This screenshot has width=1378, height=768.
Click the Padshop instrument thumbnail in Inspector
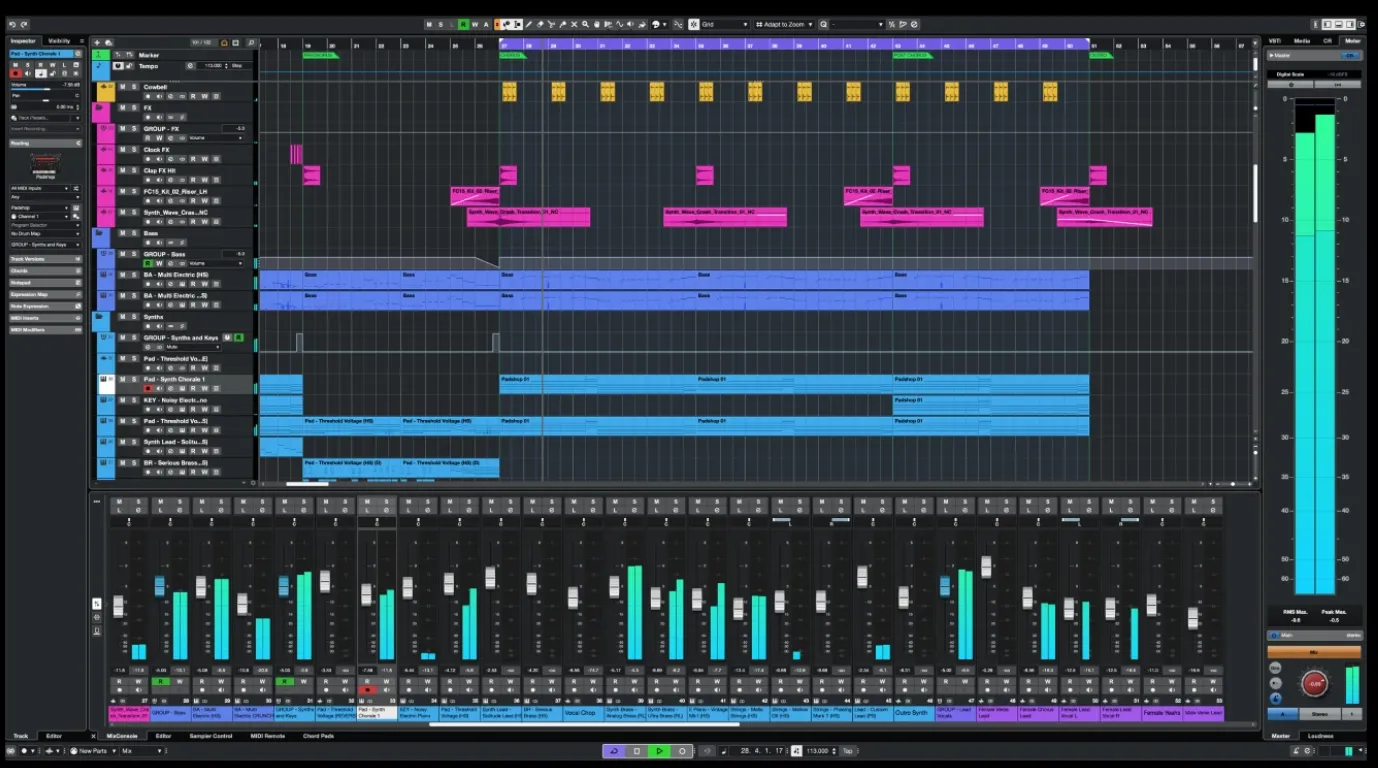(45, 164)
